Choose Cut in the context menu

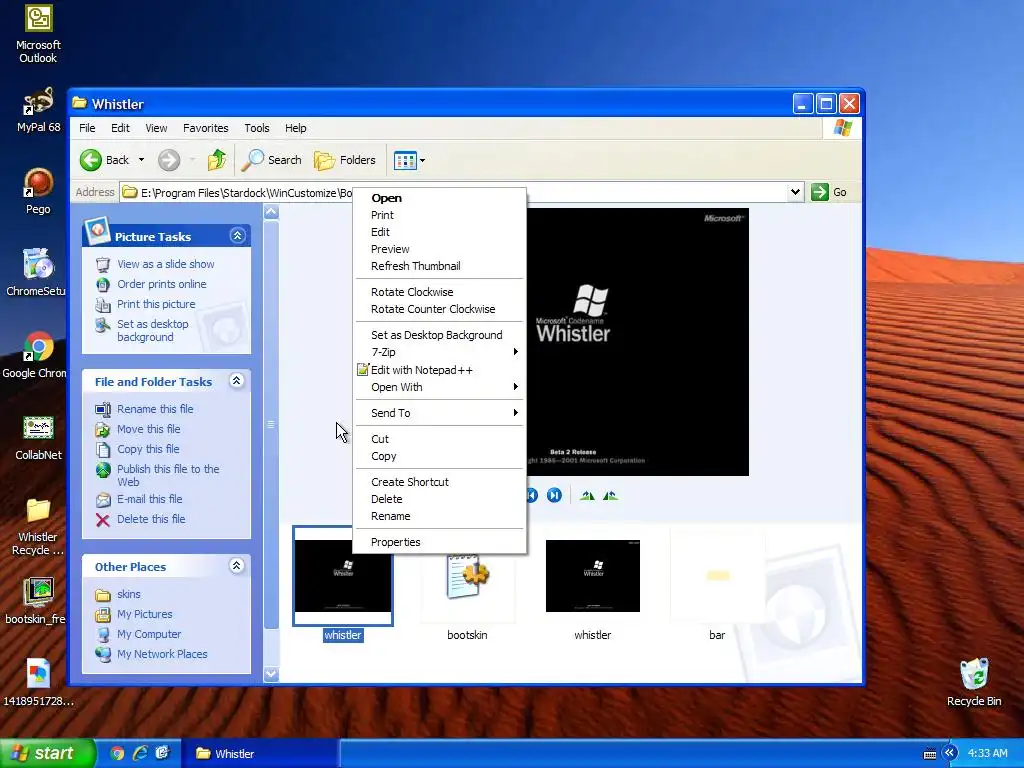440,439
